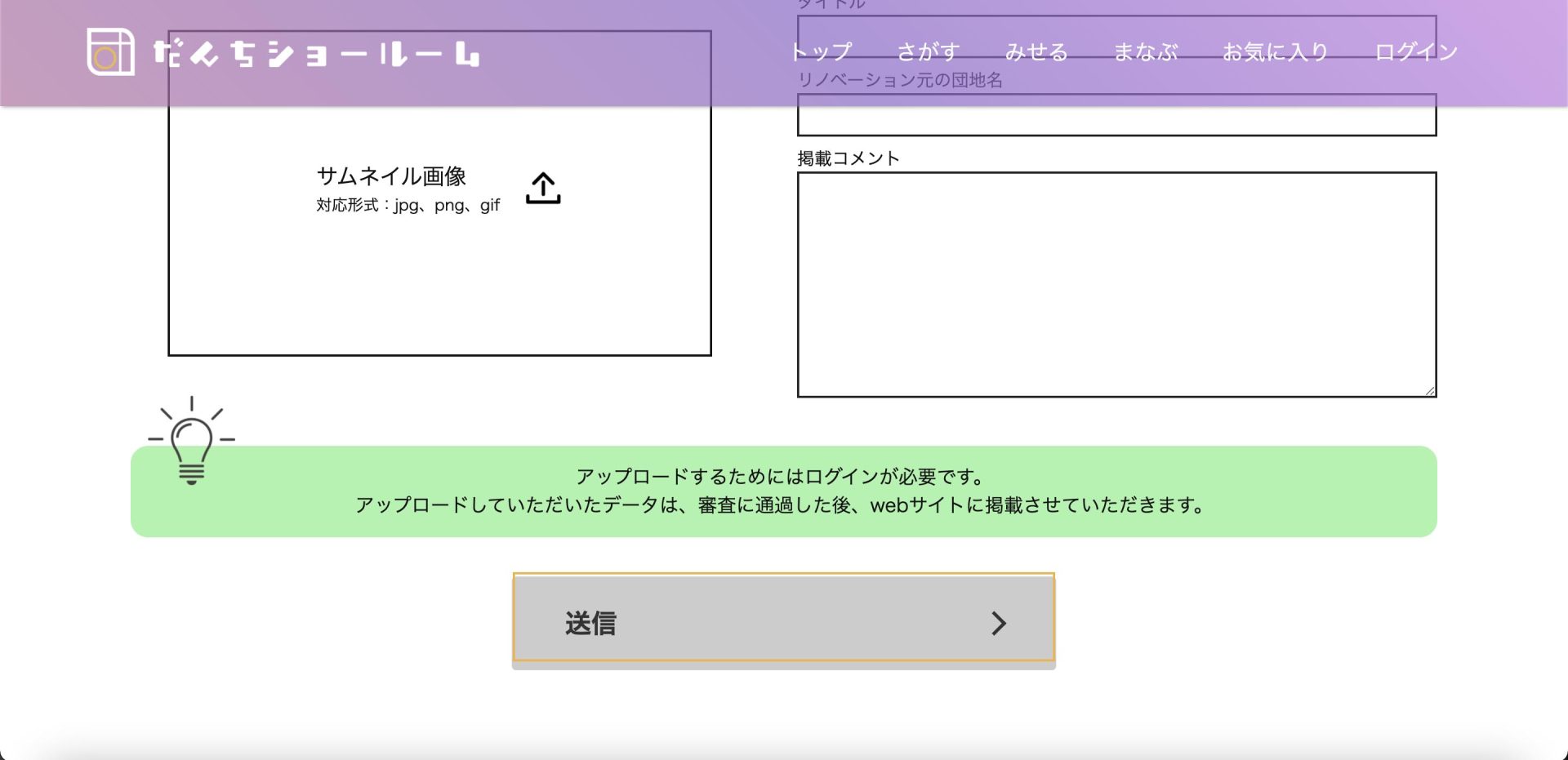The height and width of the screenshot is (760, 1568).
Task: Grab the comment textarea resize handle
Action: click(1429, 390)
